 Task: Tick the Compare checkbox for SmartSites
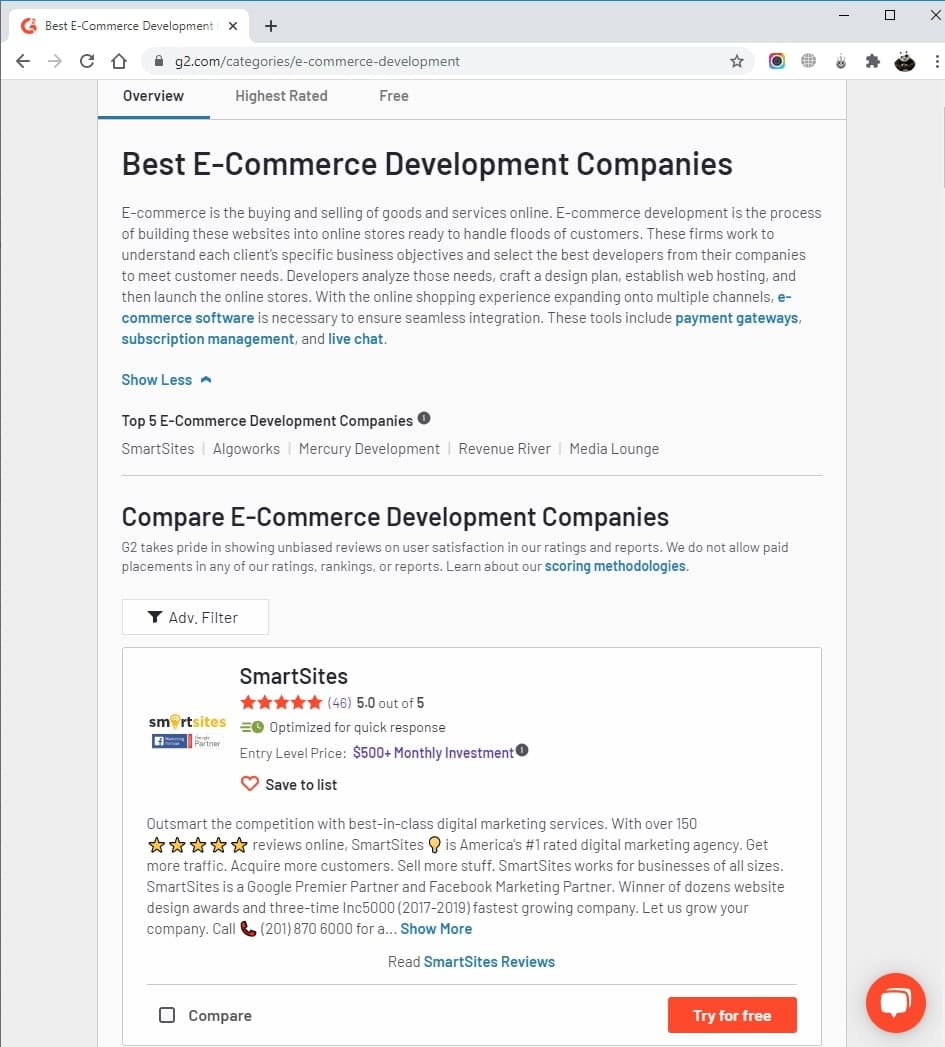pos(167,1015)
